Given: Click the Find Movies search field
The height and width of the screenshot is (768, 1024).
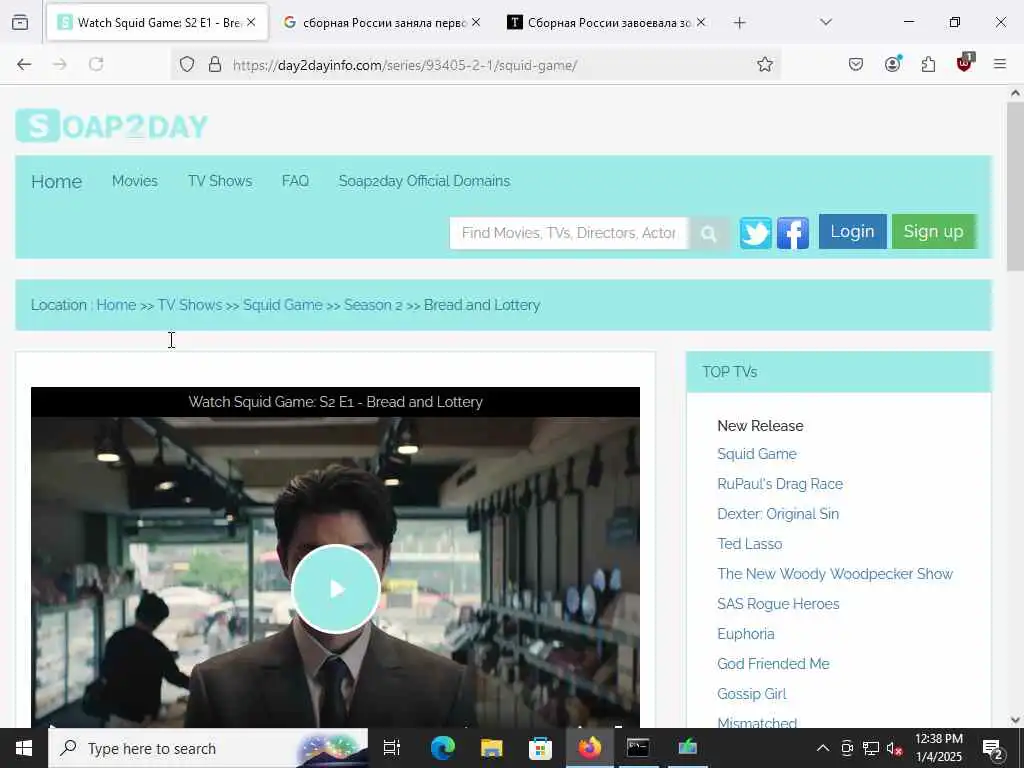Looking at the screenshot, I should (x=569, y=233).
